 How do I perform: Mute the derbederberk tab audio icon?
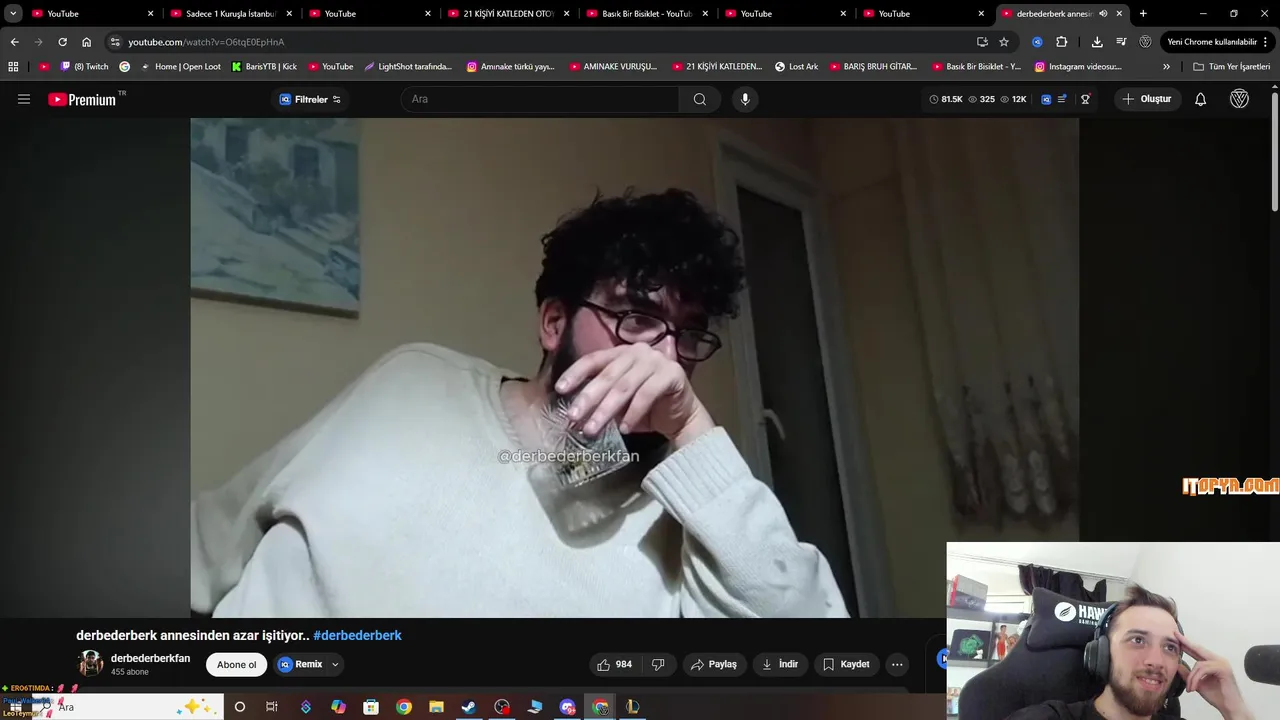pos(1103,14)
